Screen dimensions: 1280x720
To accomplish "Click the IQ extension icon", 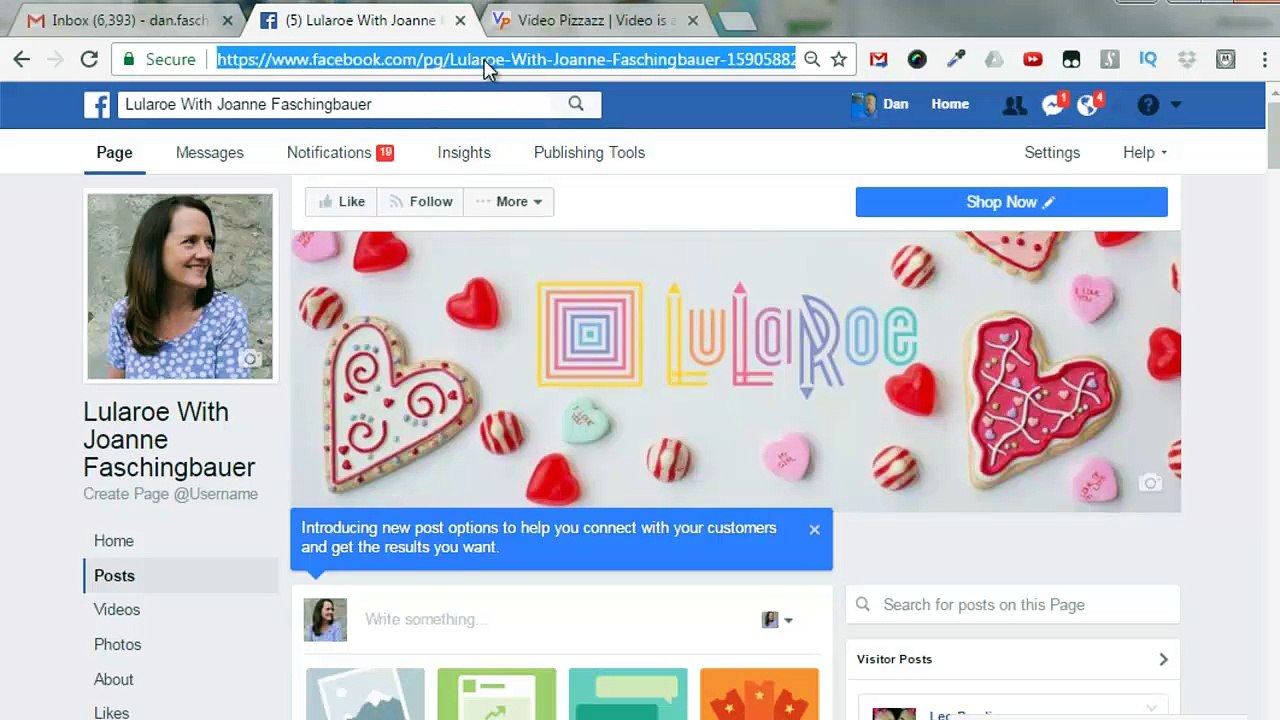I will [1148, 60].
